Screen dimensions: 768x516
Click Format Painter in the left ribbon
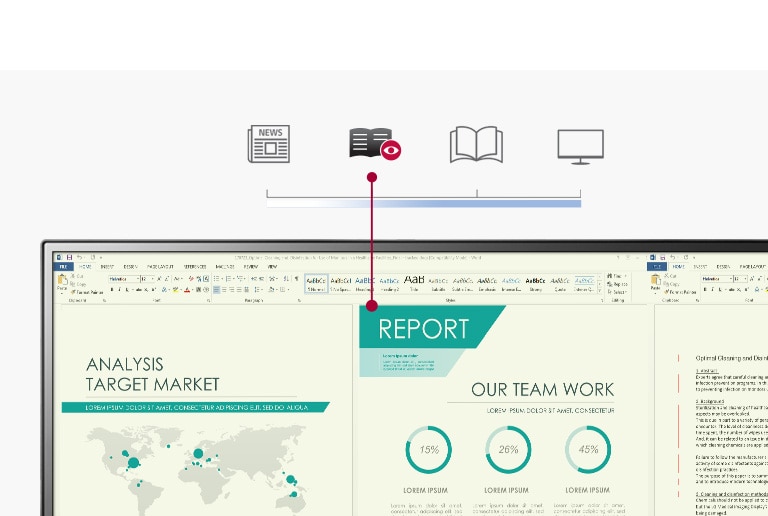(87, 291)
